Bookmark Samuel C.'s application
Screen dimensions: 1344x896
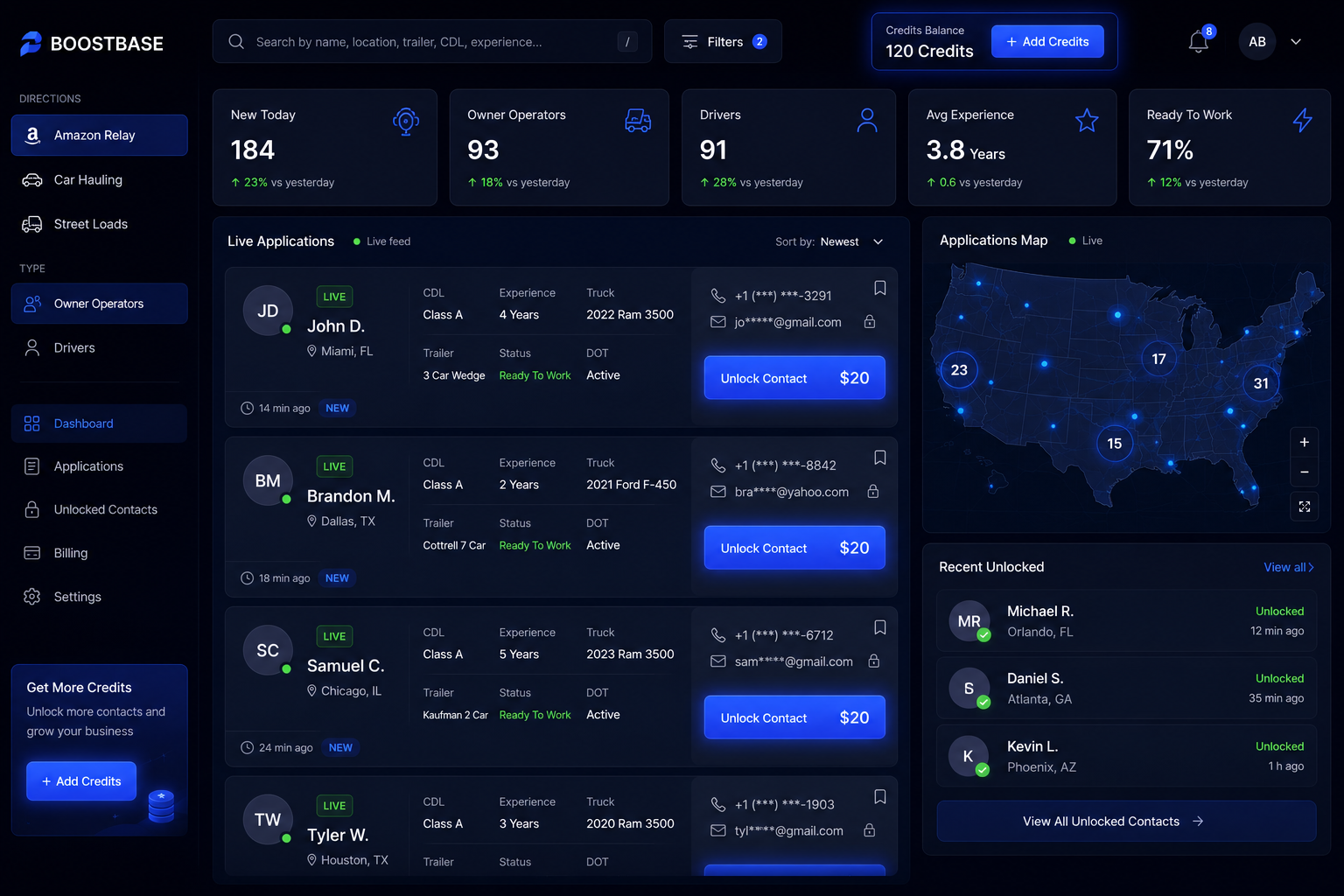880,627
